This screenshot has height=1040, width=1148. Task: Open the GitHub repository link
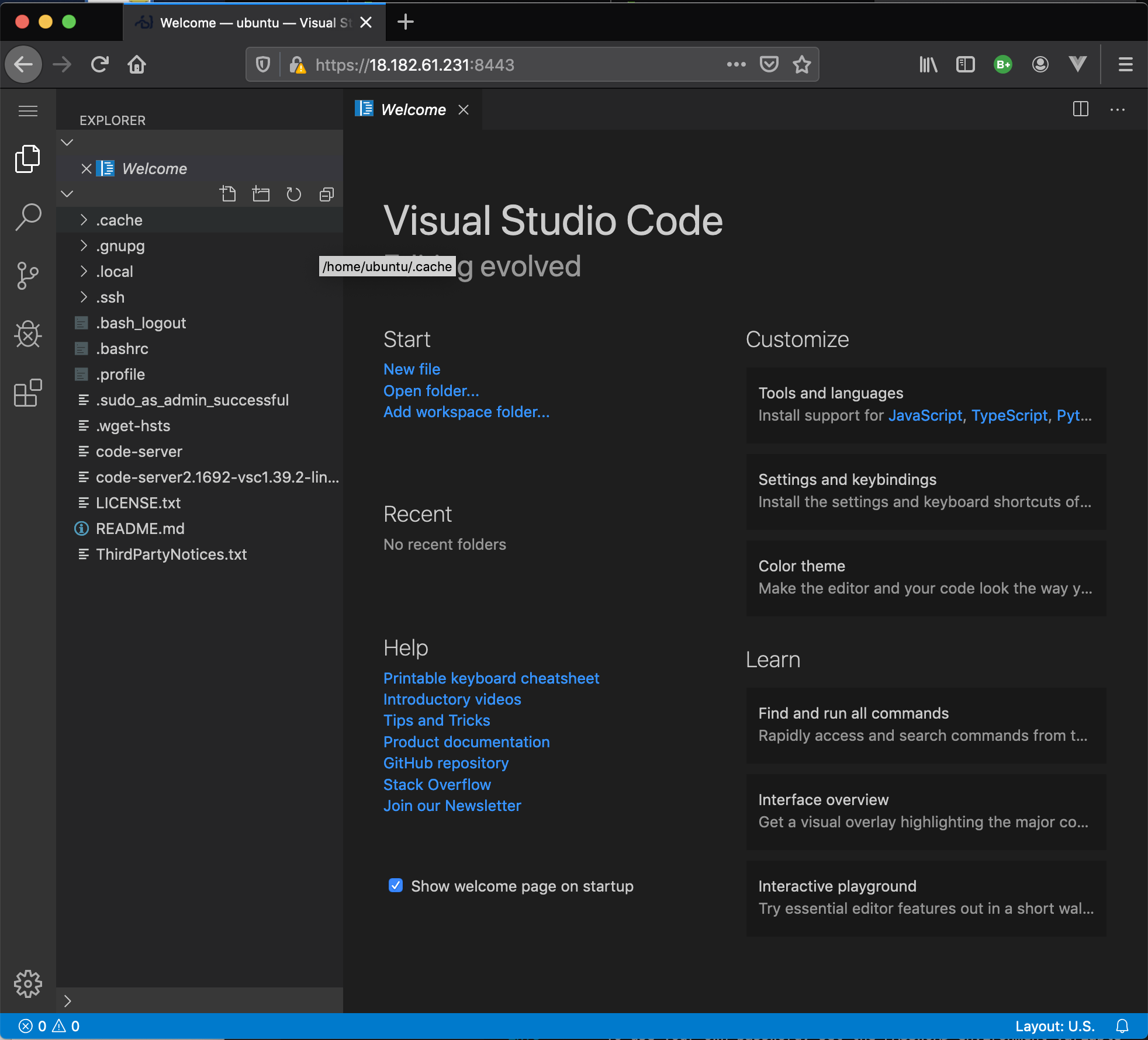pos(445,763)
